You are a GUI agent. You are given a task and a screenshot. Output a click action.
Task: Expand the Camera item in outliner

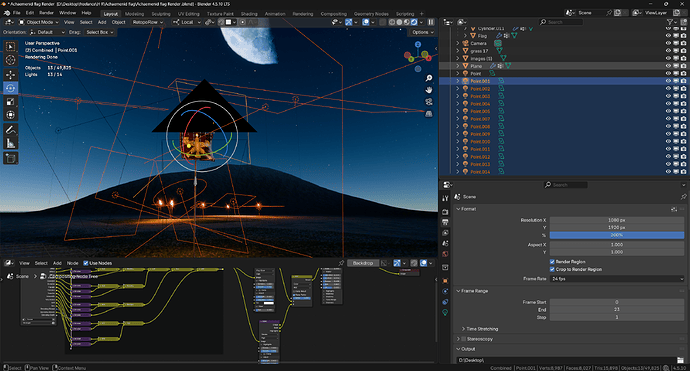458,43
